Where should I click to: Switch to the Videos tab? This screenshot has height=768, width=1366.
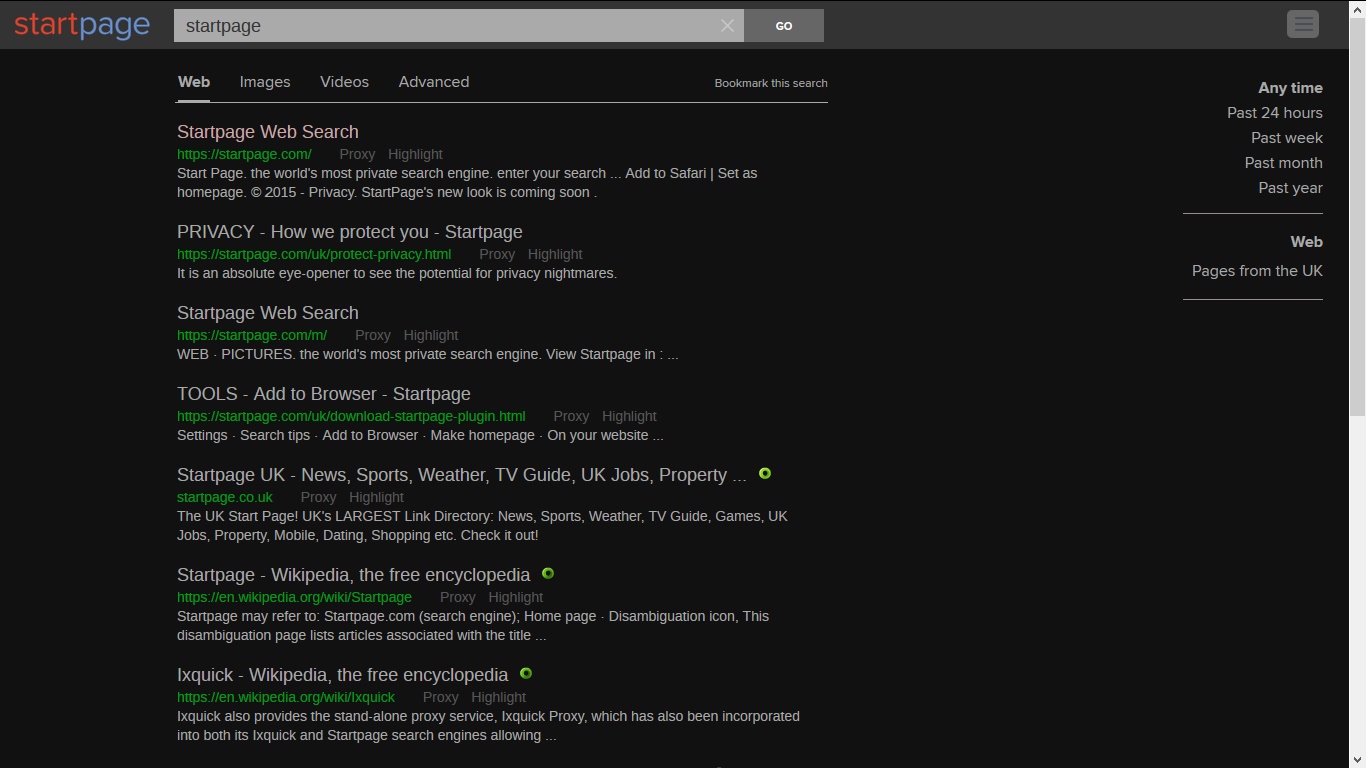coord(344,82)
